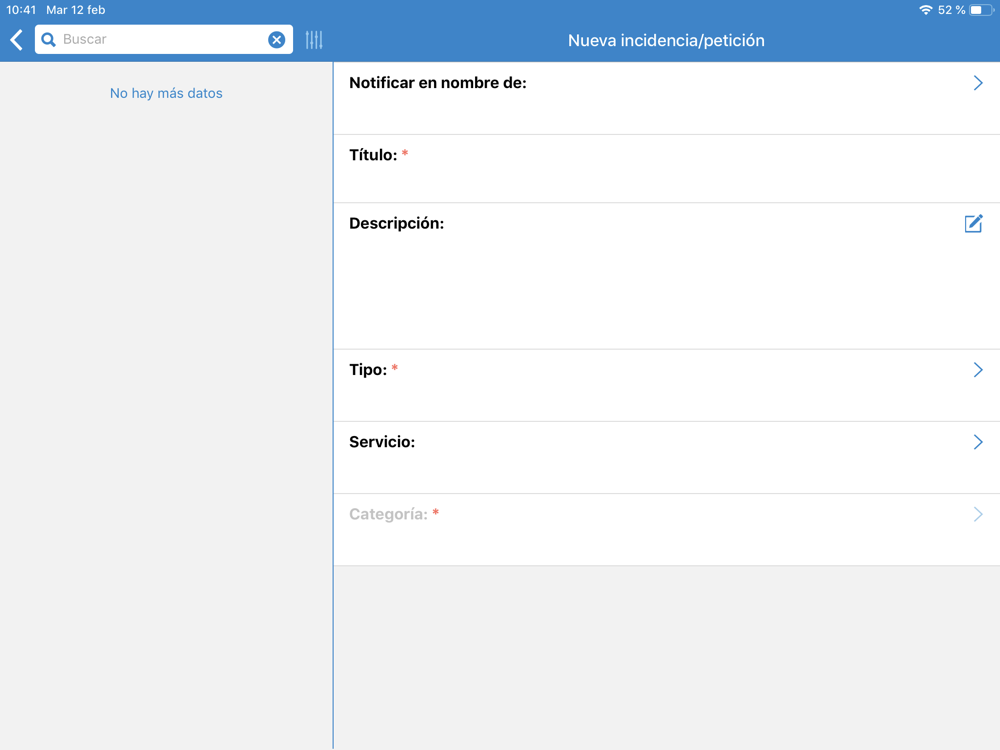Expand the Categoría chevron

(978, 514)
